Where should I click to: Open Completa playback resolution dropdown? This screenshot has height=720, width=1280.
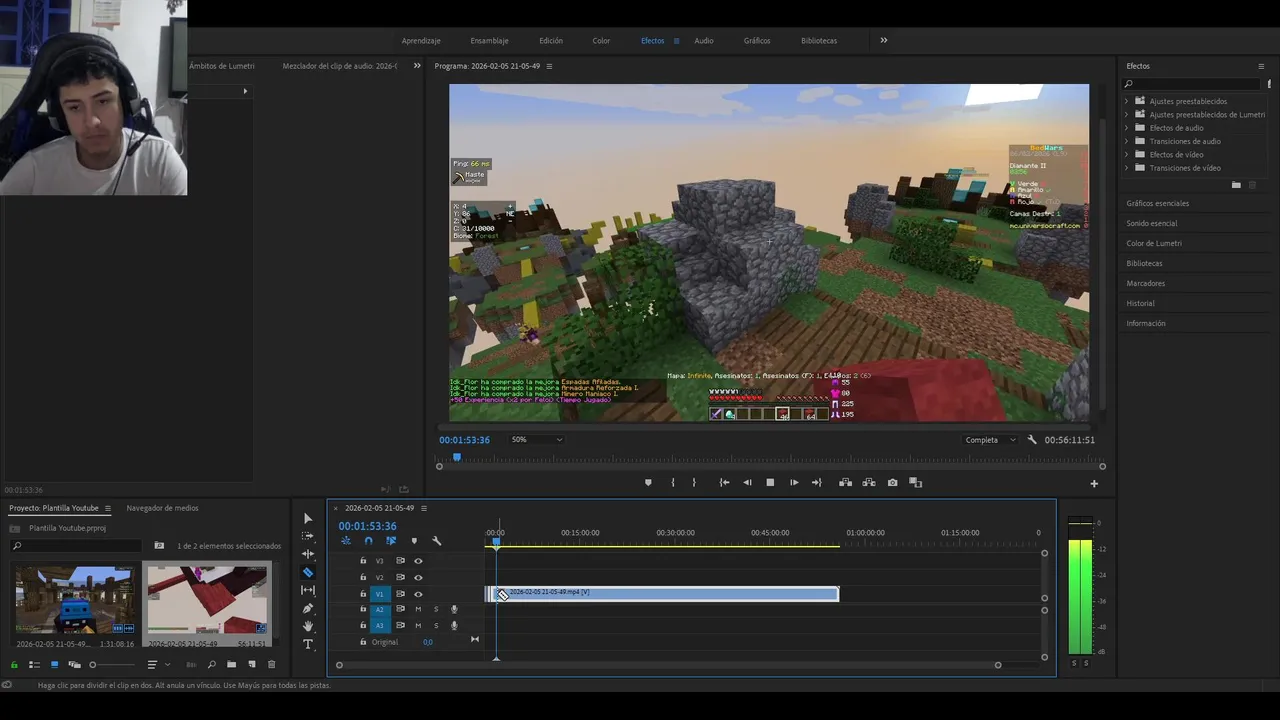coord(990,440)
